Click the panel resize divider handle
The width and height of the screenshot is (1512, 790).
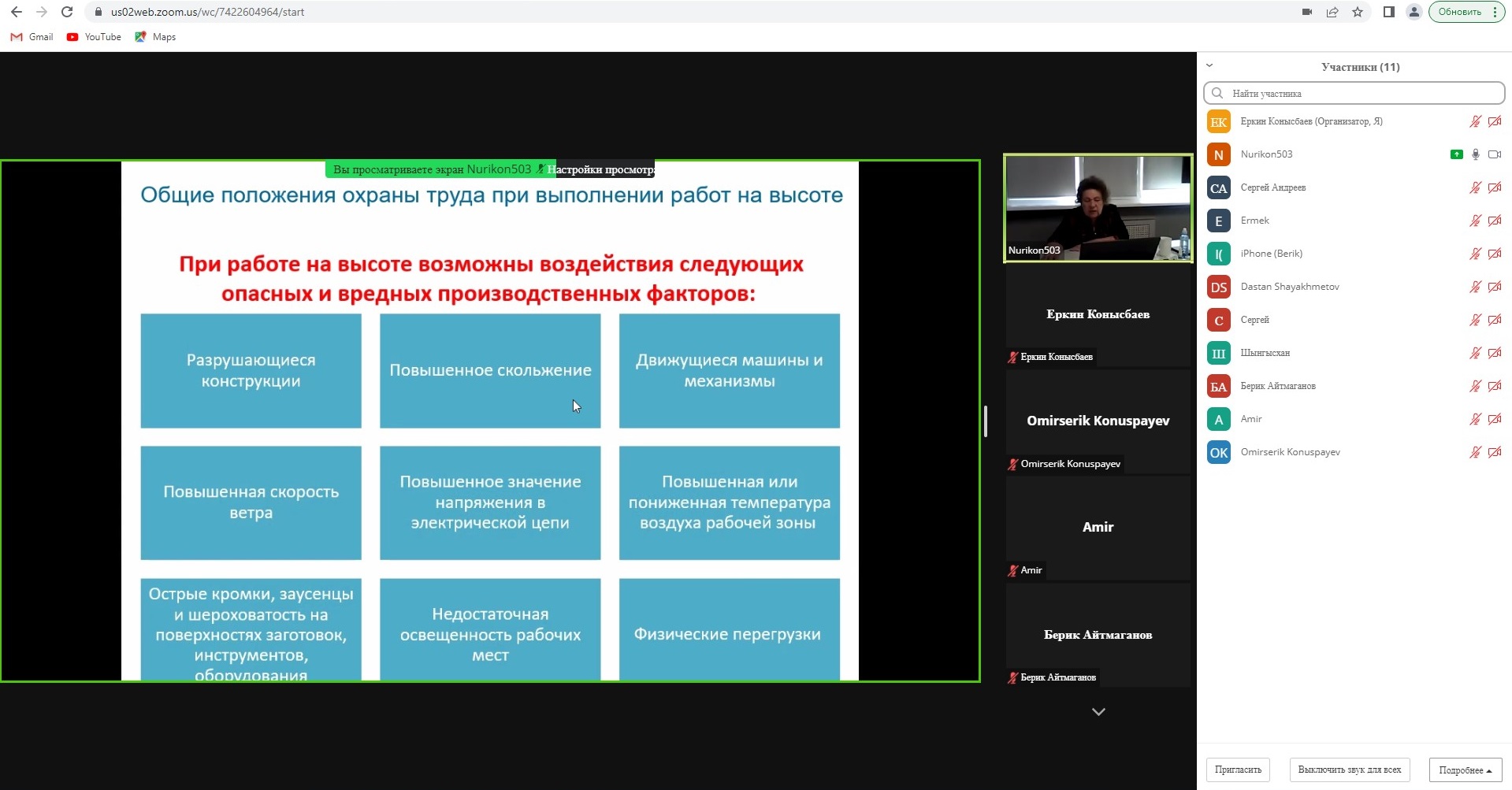point(985,421)
